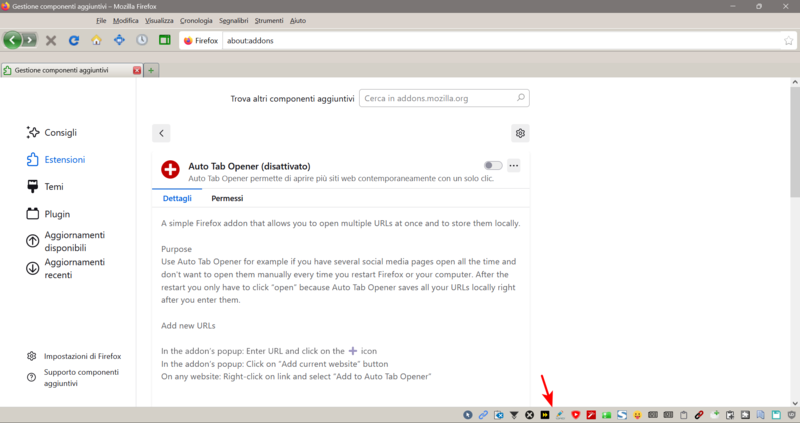This screenshot has height=423, width=800.
Task: Stop loading with the X toolbar icon
Action: point(51,40)
